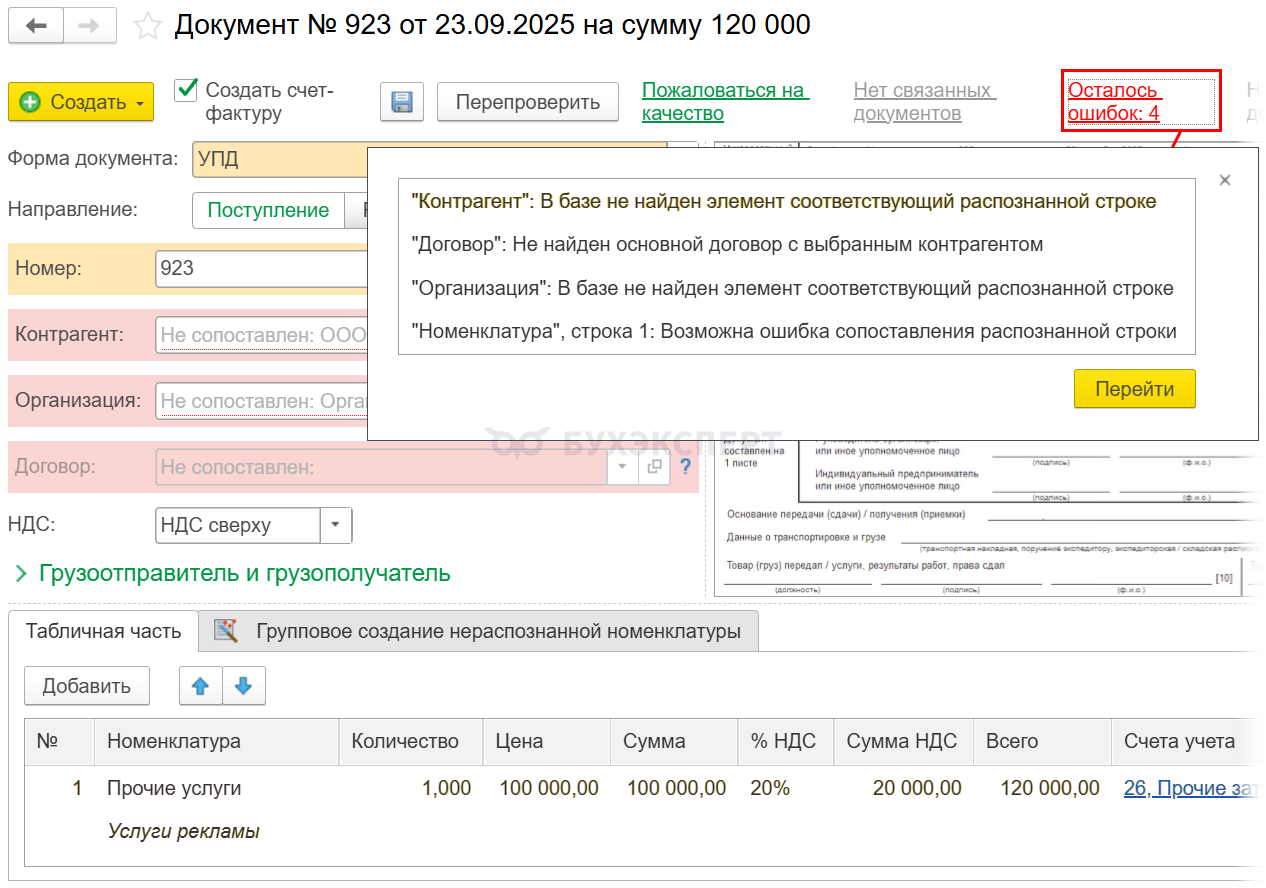Move table row up with arrow
Viewport: 1266px width, 888px height.
200,686
